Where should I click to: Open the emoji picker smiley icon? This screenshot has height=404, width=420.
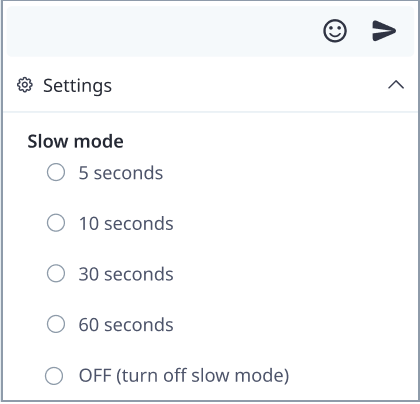[335, 31]
